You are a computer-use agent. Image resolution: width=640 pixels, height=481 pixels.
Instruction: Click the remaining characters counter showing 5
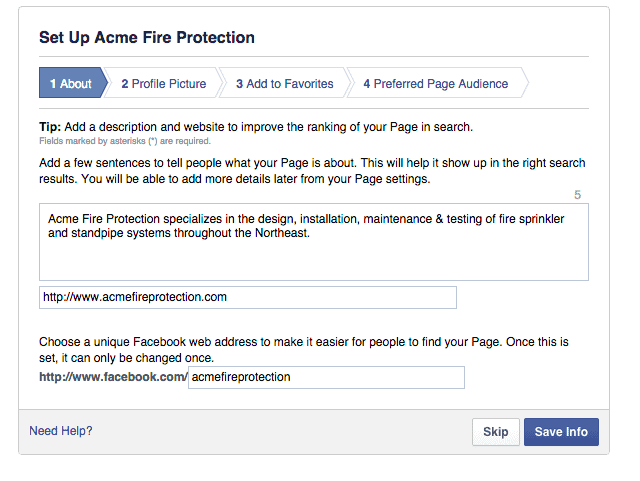tap(577, 195)
